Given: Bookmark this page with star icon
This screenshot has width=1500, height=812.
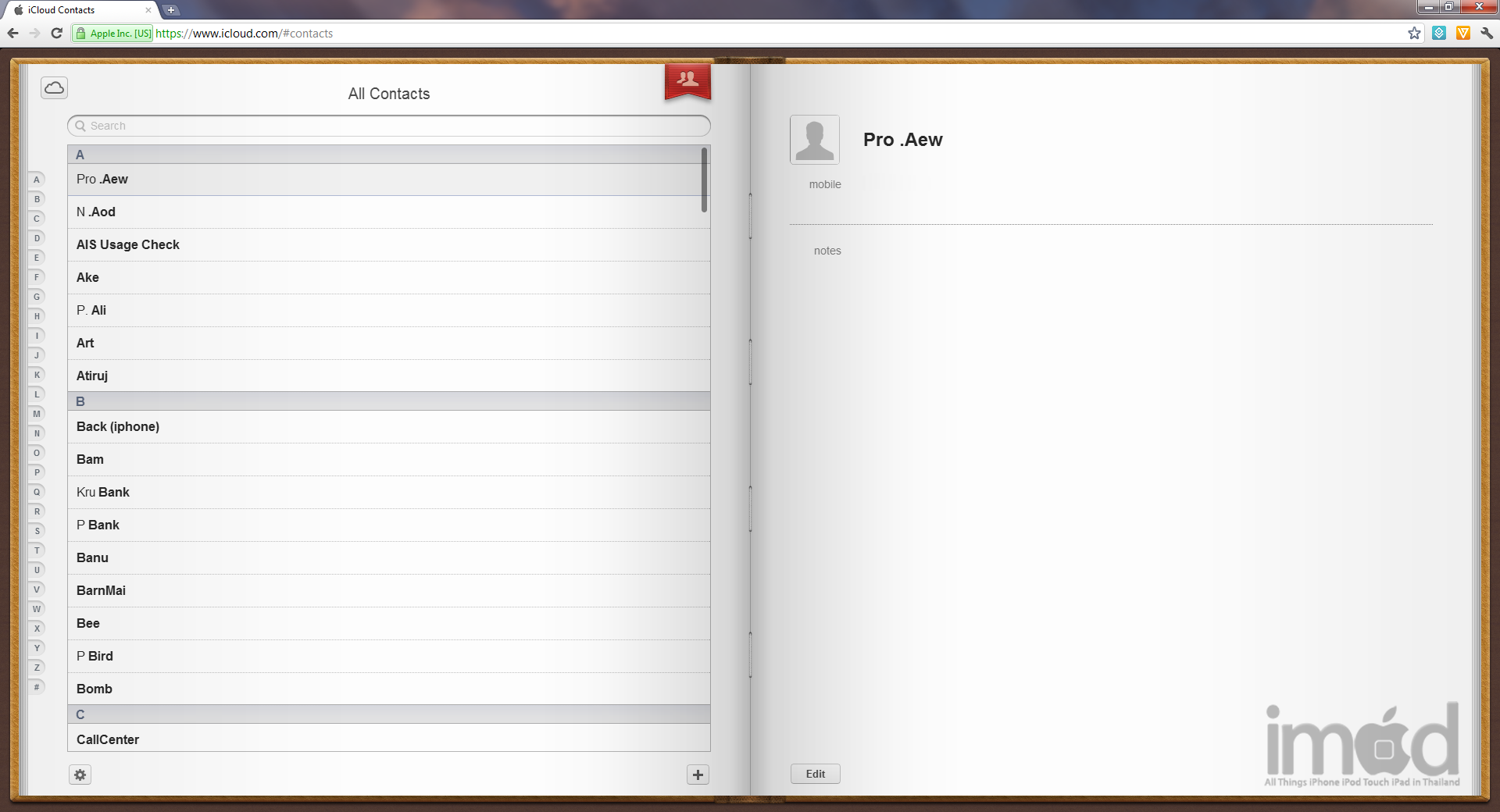Looking at the screenshot, I should [x=1414, y=33].
